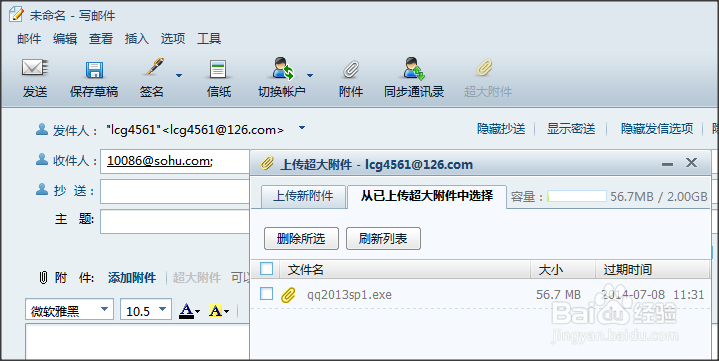Click the file size 56.7 MB
Viewport: 719px width, 361px height.
tap(559, 294)
